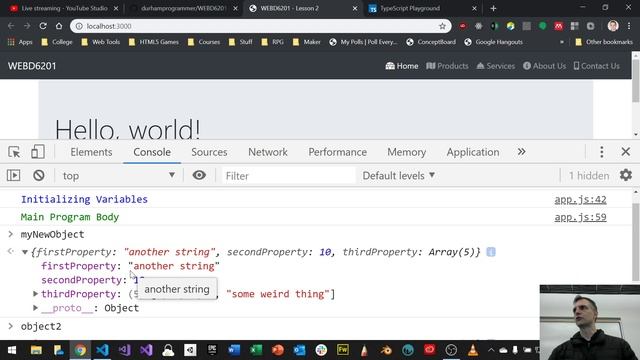Open Windows Start menu

tap(12, 350)
